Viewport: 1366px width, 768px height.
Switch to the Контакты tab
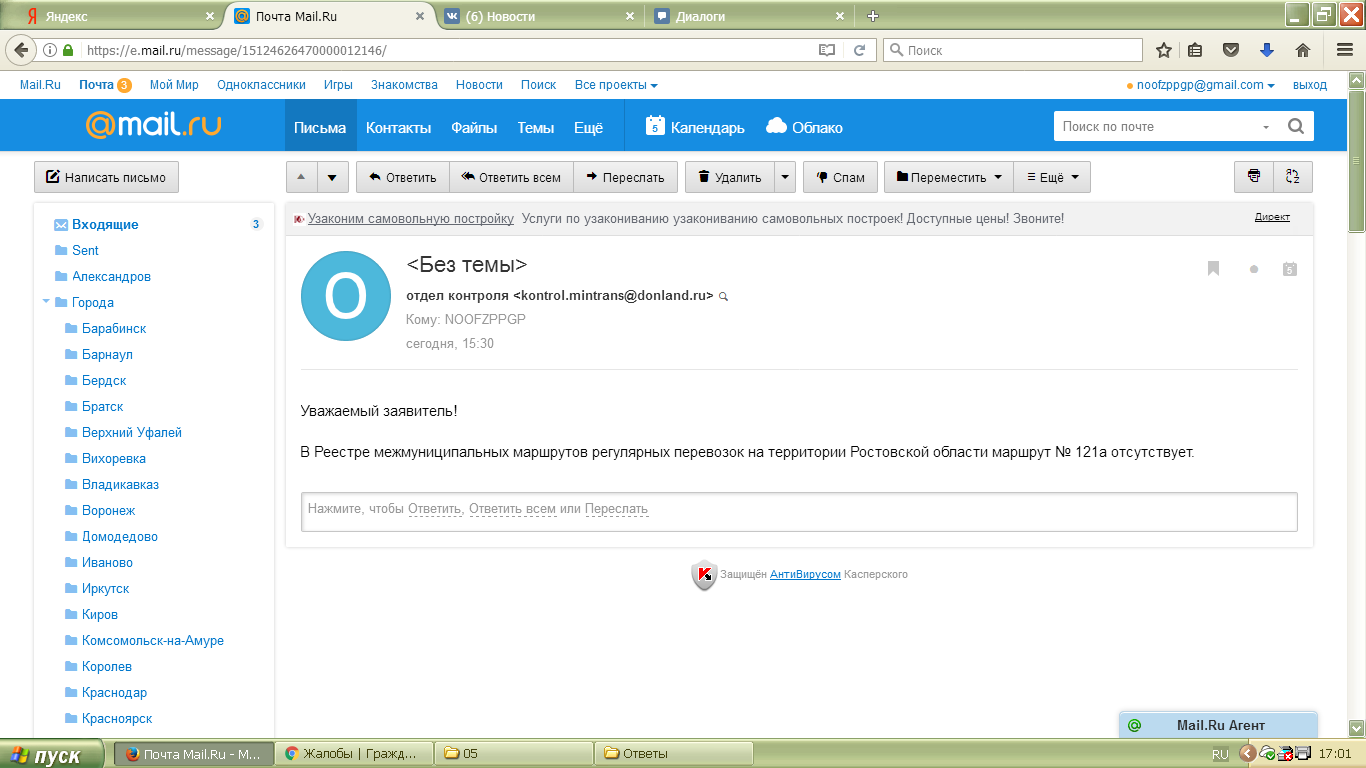click(398, 127)
